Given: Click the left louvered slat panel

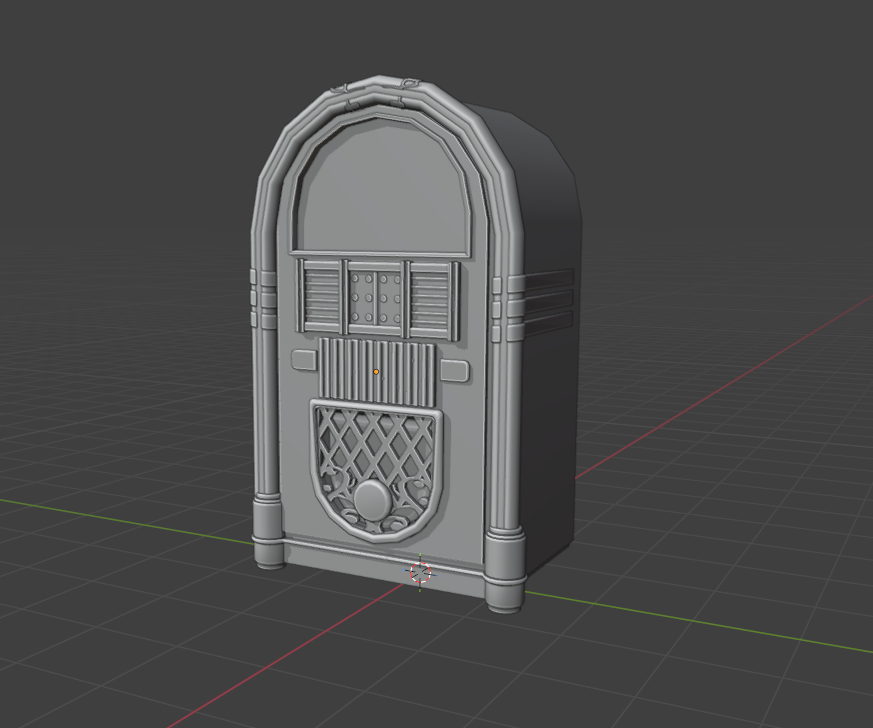Looking at the screenshot, I should [322, 295].
